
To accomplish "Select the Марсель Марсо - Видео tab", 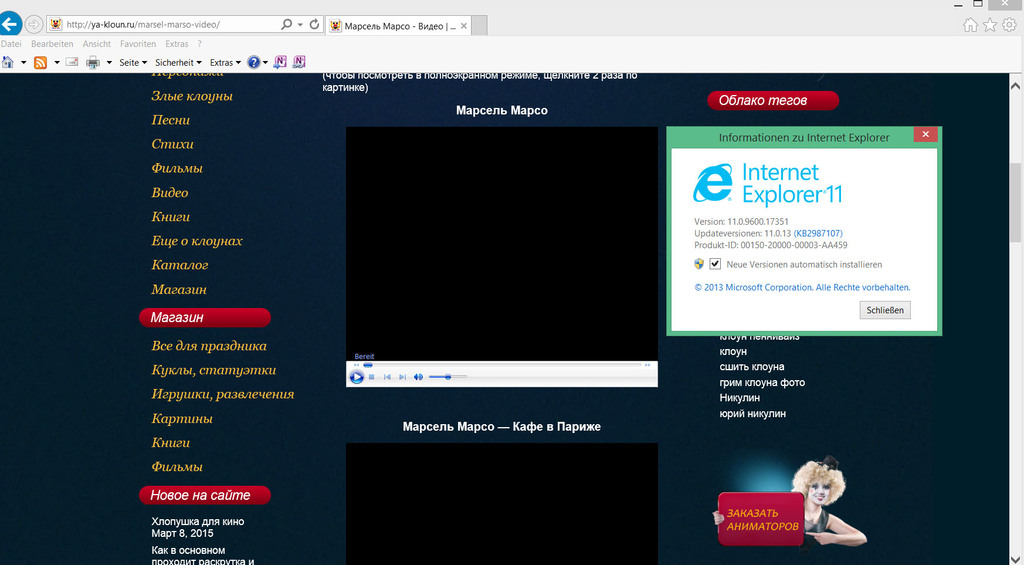I will coord(398,26).
